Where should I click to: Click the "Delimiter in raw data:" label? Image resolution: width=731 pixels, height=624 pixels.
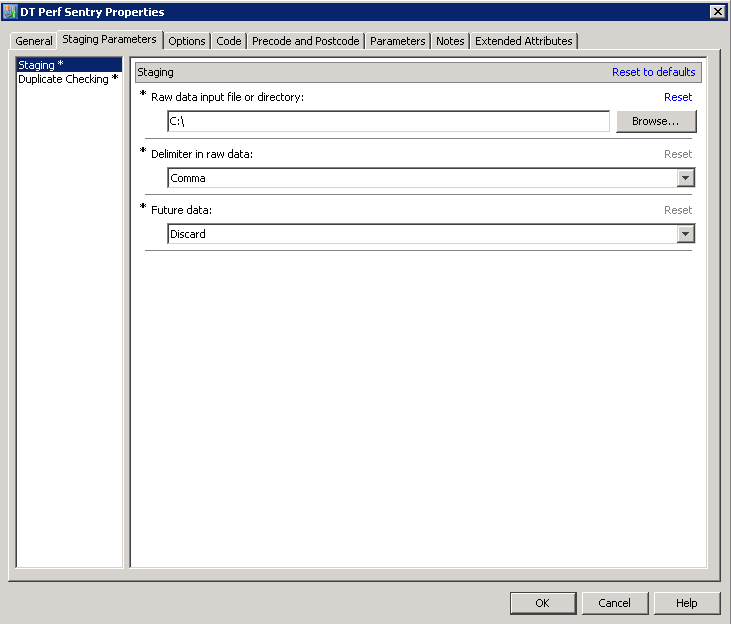click(x=202, y=154)
